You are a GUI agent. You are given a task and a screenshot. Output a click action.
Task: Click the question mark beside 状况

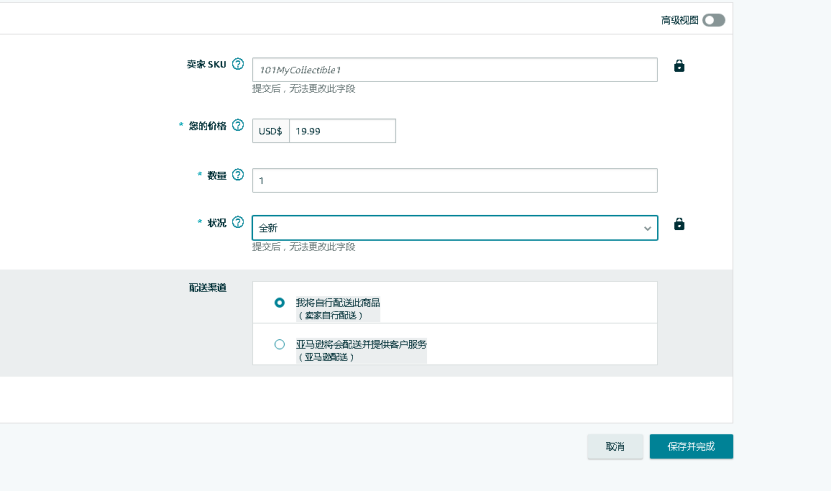click(238, 222)
